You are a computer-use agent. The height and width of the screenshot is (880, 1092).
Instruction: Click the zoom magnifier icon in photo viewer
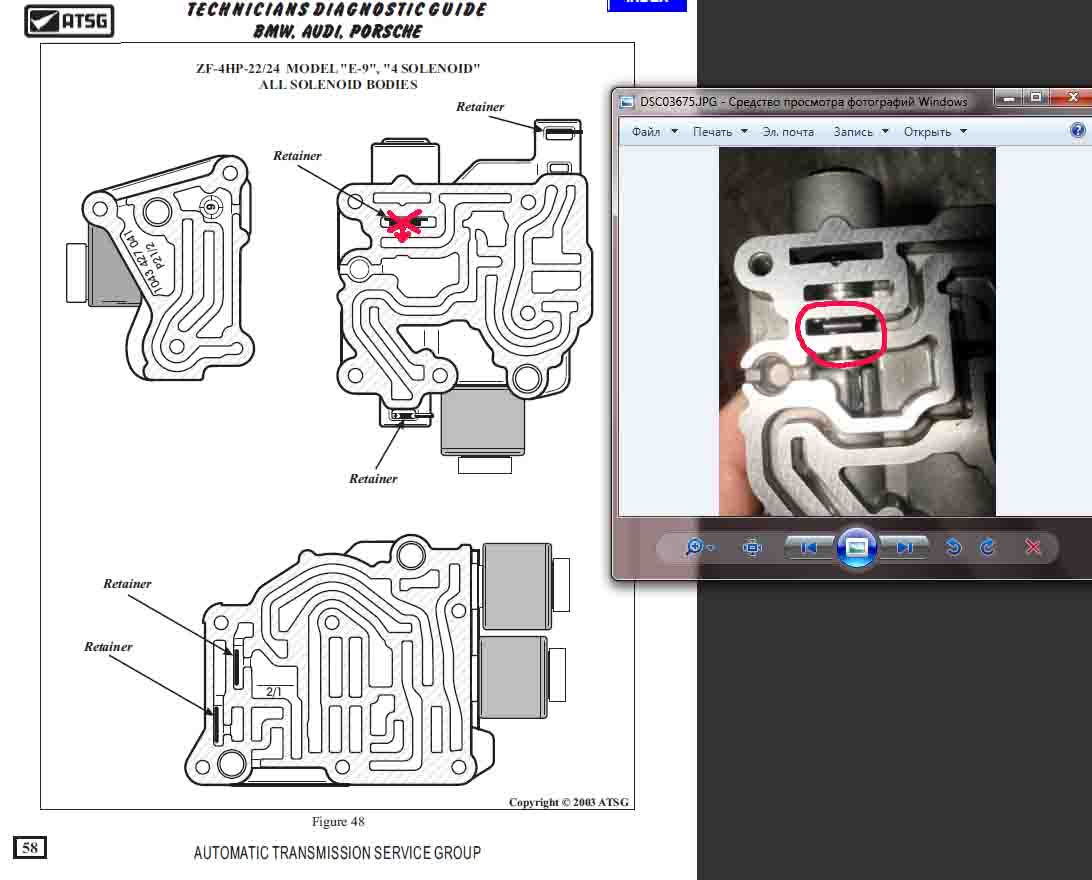point(694,547)
